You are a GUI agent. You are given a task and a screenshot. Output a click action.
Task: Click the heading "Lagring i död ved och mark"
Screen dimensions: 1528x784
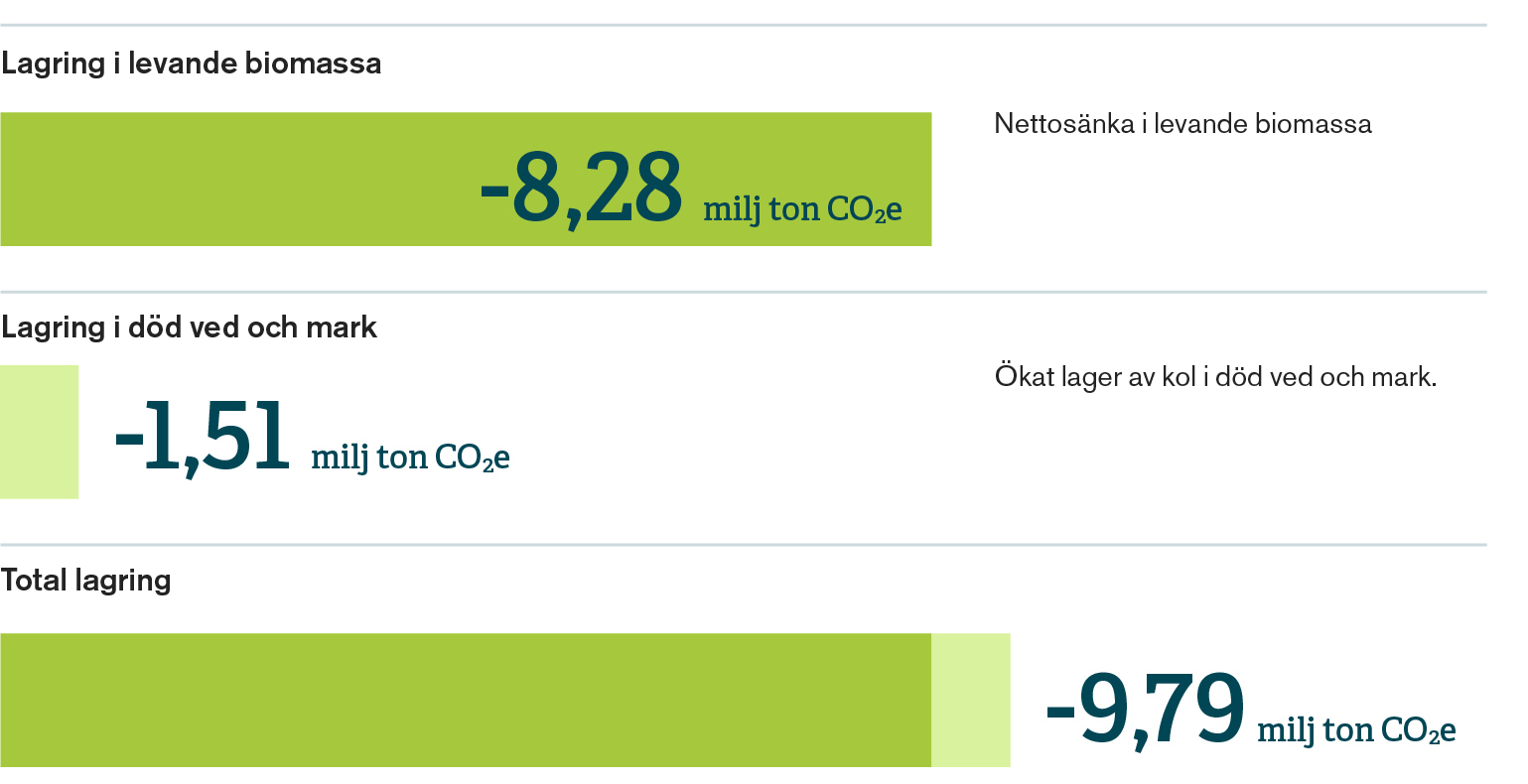coord(189,327)
